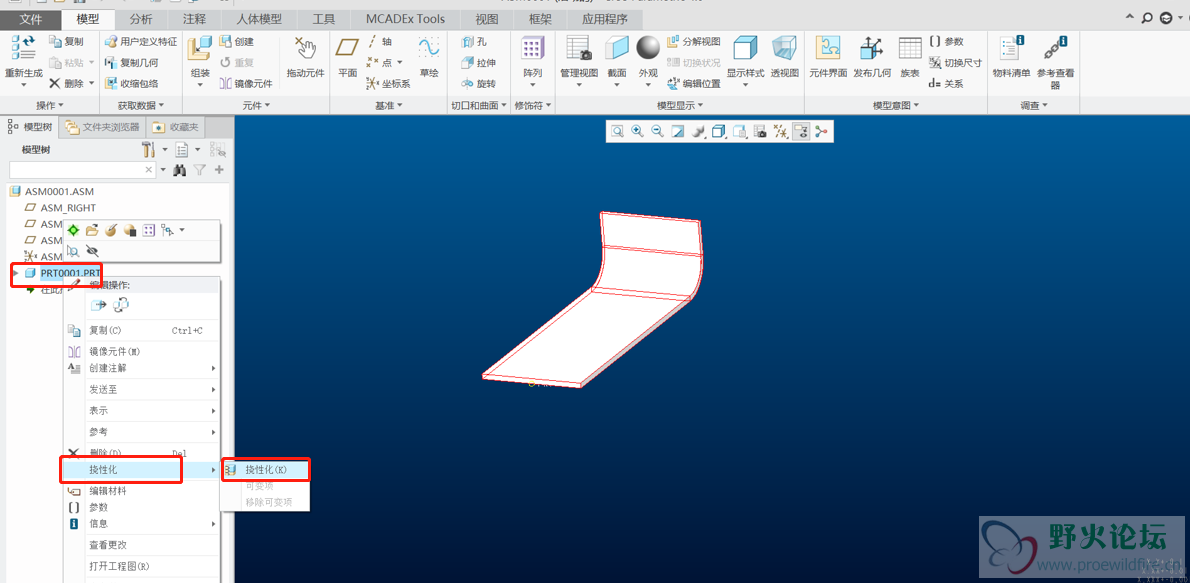Click the 组装 (Assemble) tool icon
The image size is (1190, 583).
pyautogui.click(x=200, y=49)
